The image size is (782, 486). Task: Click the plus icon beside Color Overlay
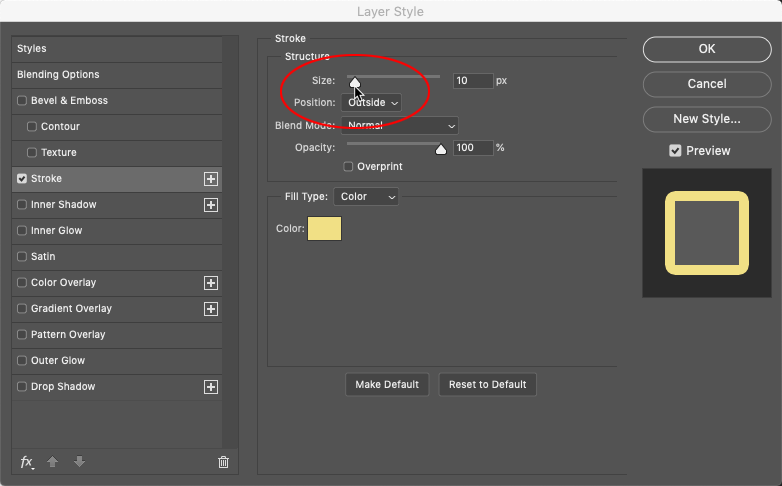(211, 283)
